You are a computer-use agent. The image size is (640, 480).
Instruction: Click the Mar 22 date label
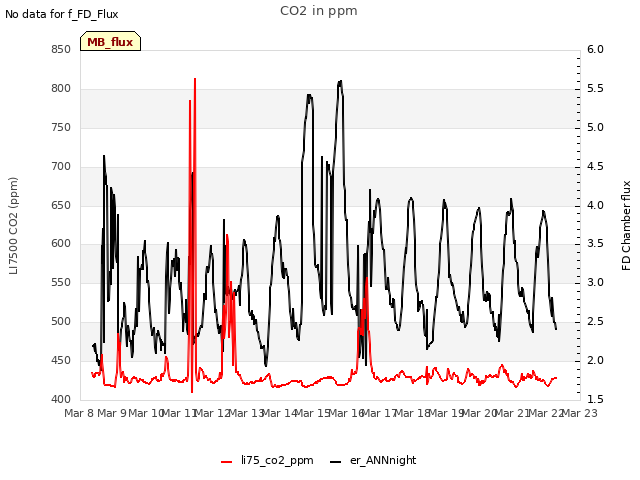pos(546,413)
